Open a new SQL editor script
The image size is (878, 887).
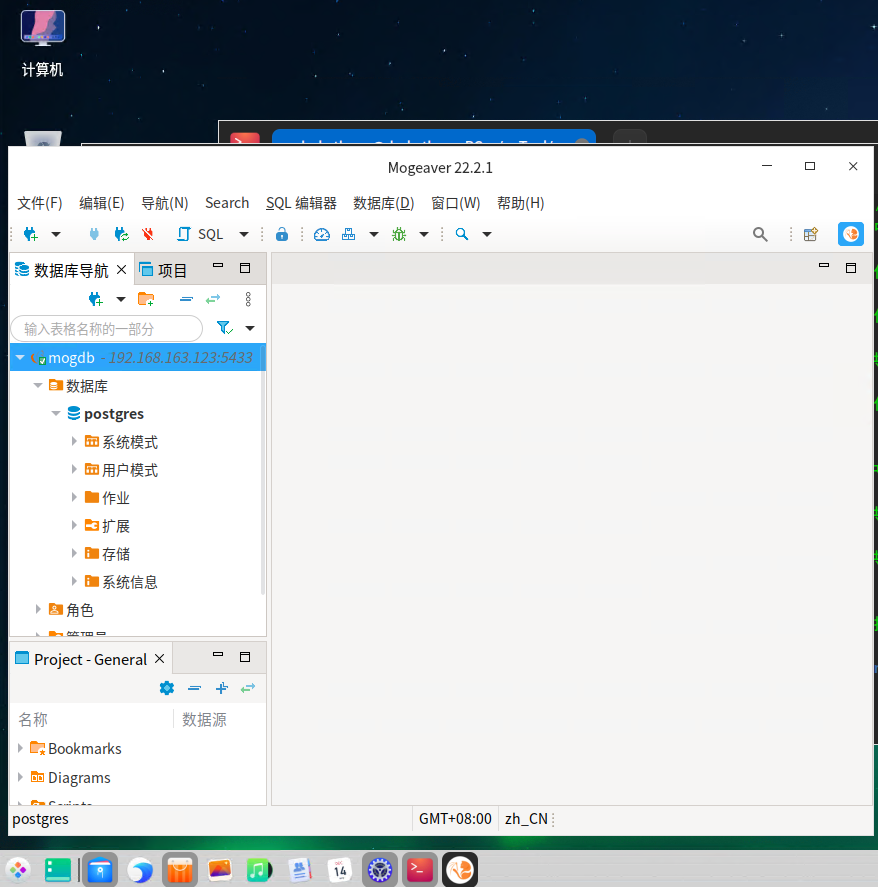tap(200, 234)
